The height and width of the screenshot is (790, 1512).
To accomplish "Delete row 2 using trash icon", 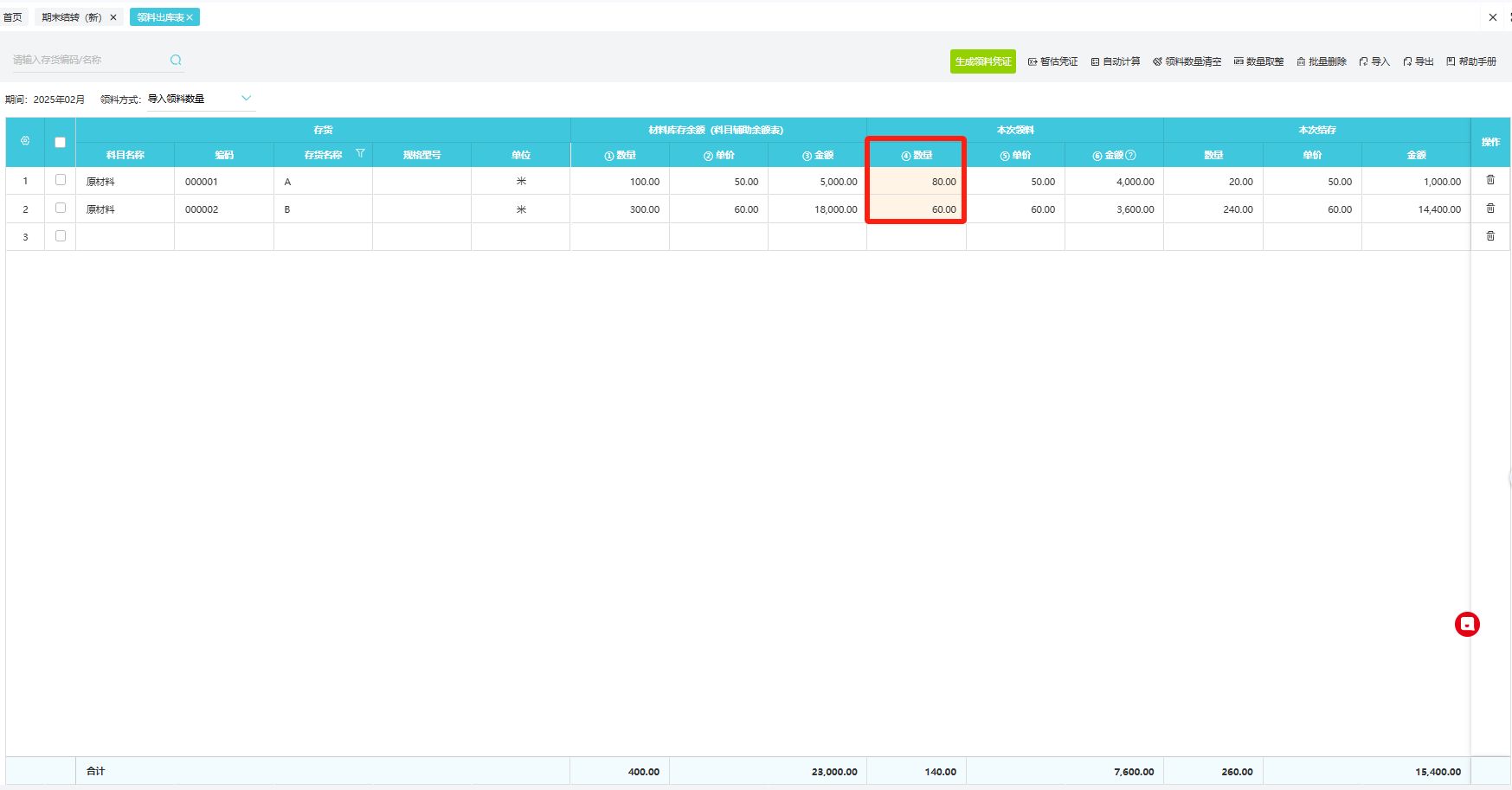I will (1490, 209).
